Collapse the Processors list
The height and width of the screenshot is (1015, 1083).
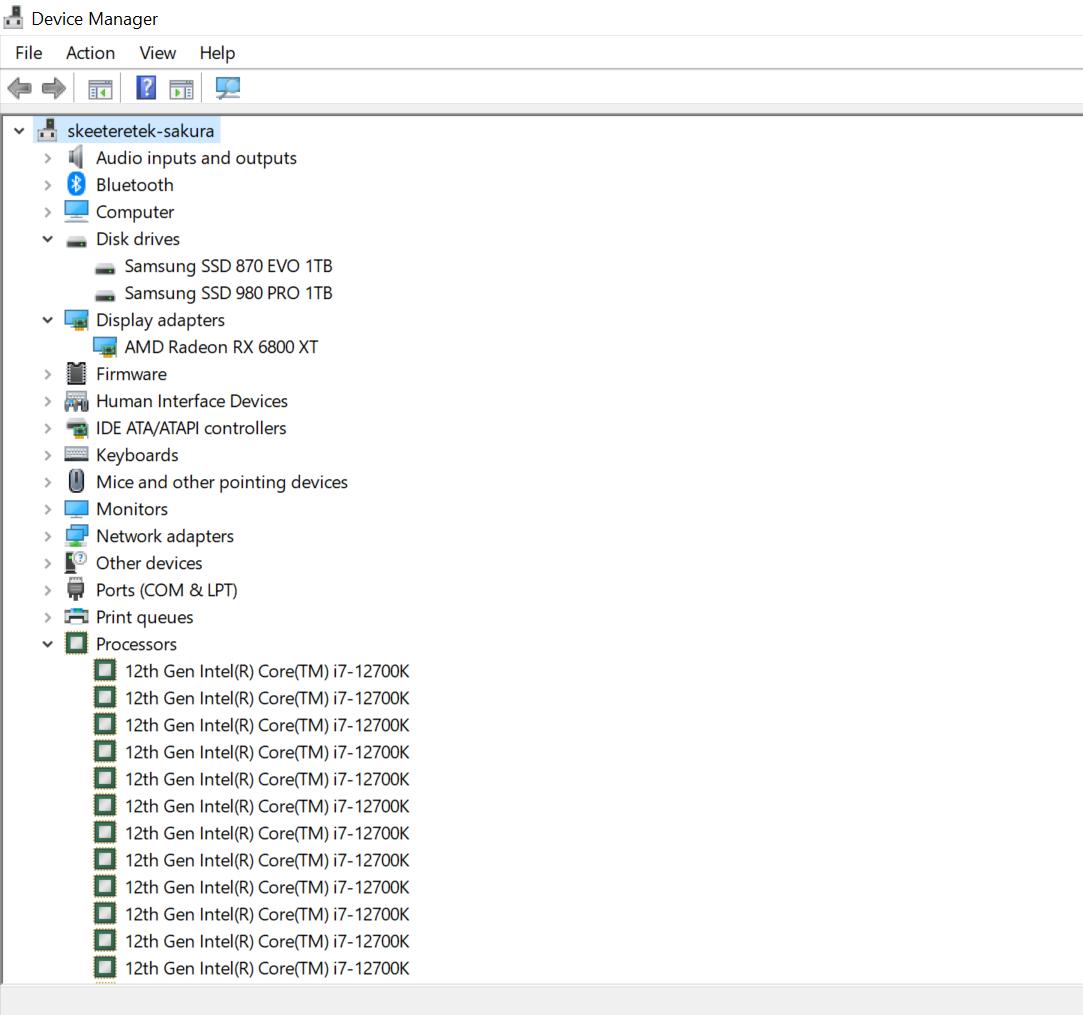point(47,643)
